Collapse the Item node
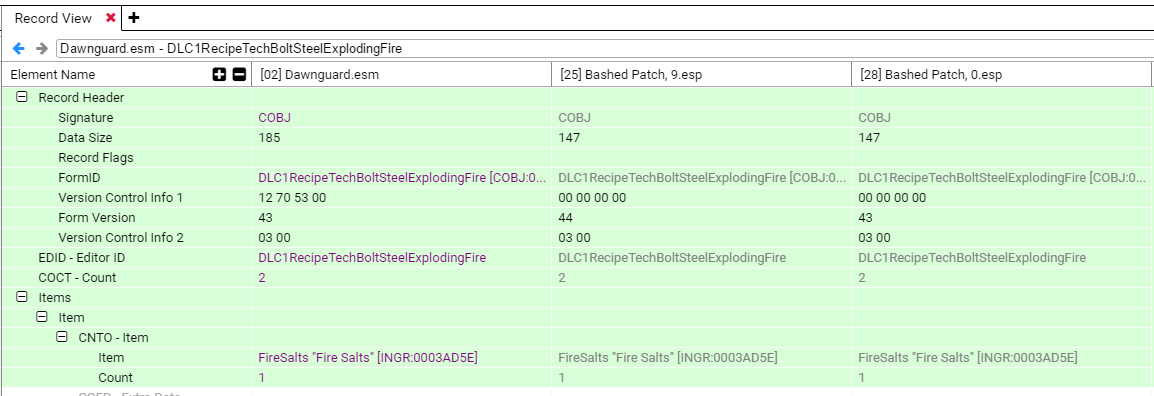1154x396 pixels. coord(42,317)
